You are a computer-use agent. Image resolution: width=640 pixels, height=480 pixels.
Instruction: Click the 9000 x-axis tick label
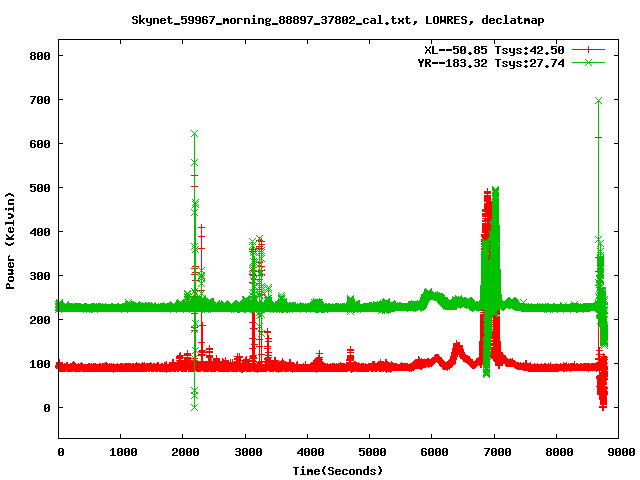[x=621, y=452]
